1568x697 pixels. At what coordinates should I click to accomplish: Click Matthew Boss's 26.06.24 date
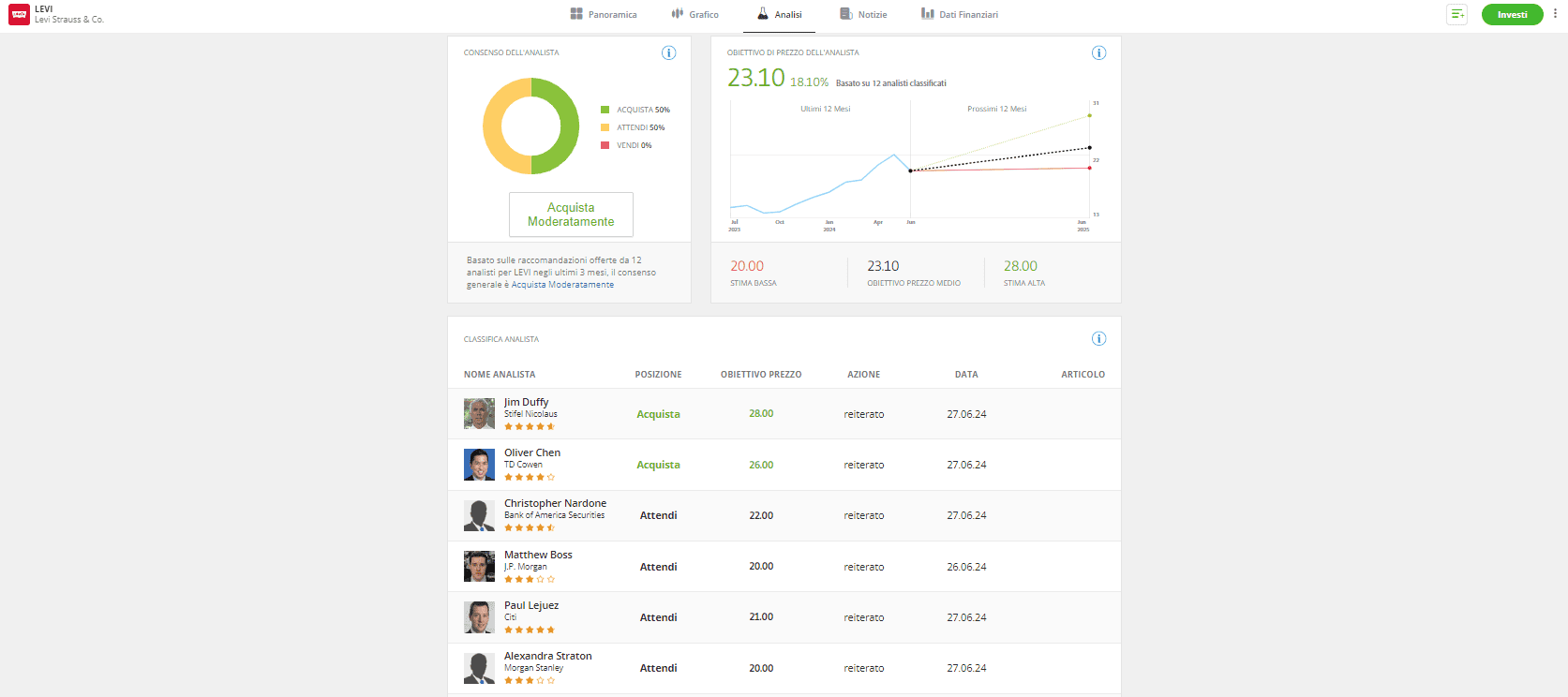966,567
